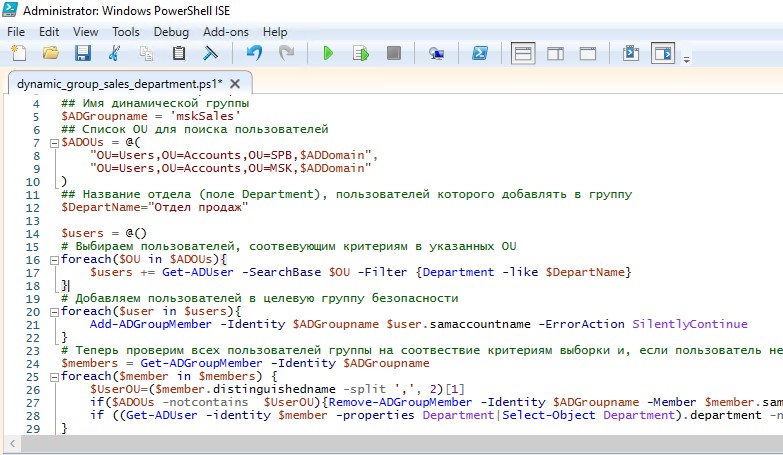The height and width of the screenshot is (455, 783).
Task: Click the OU=MSK string on line 9
Action: click(270, 168)
